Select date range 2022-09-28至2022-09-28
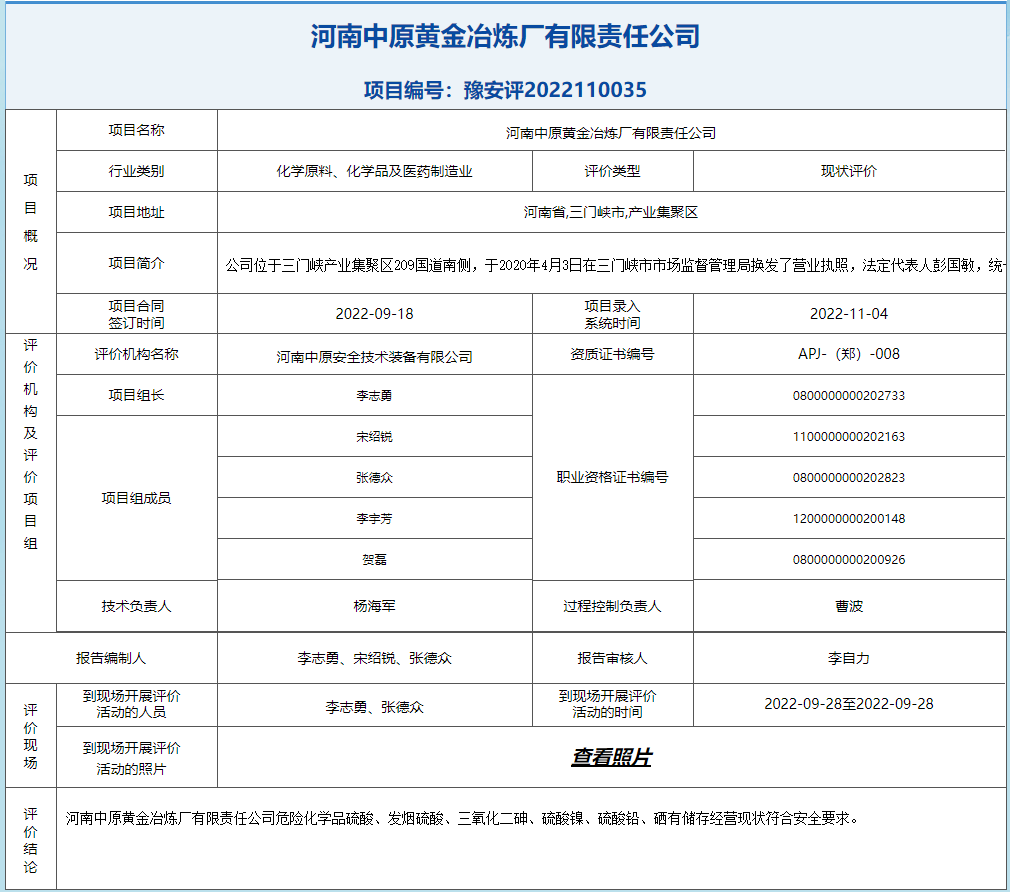 (849, 705)
